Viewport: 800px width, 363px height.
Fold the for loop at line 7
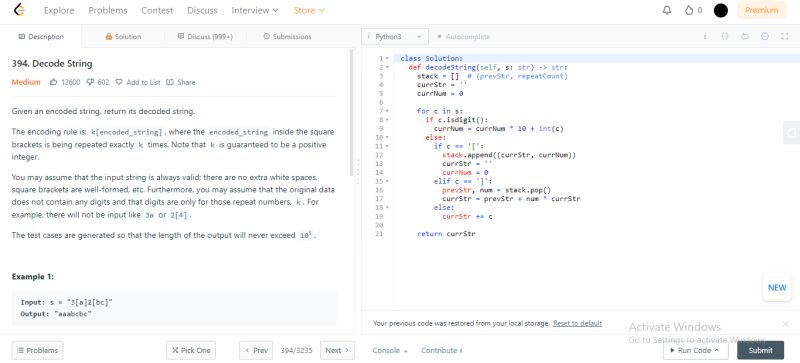387,111
